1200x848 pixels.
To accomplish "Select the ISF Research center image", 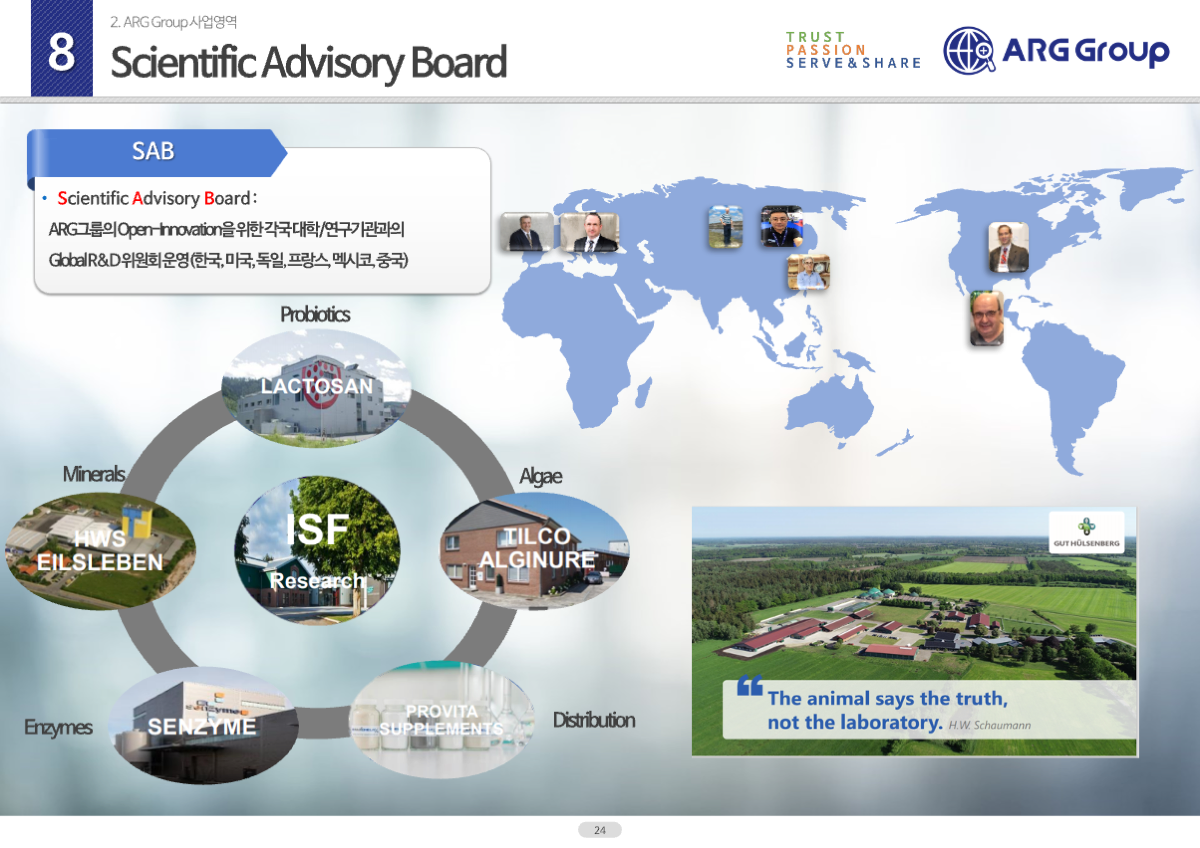I will pos(317,552).
